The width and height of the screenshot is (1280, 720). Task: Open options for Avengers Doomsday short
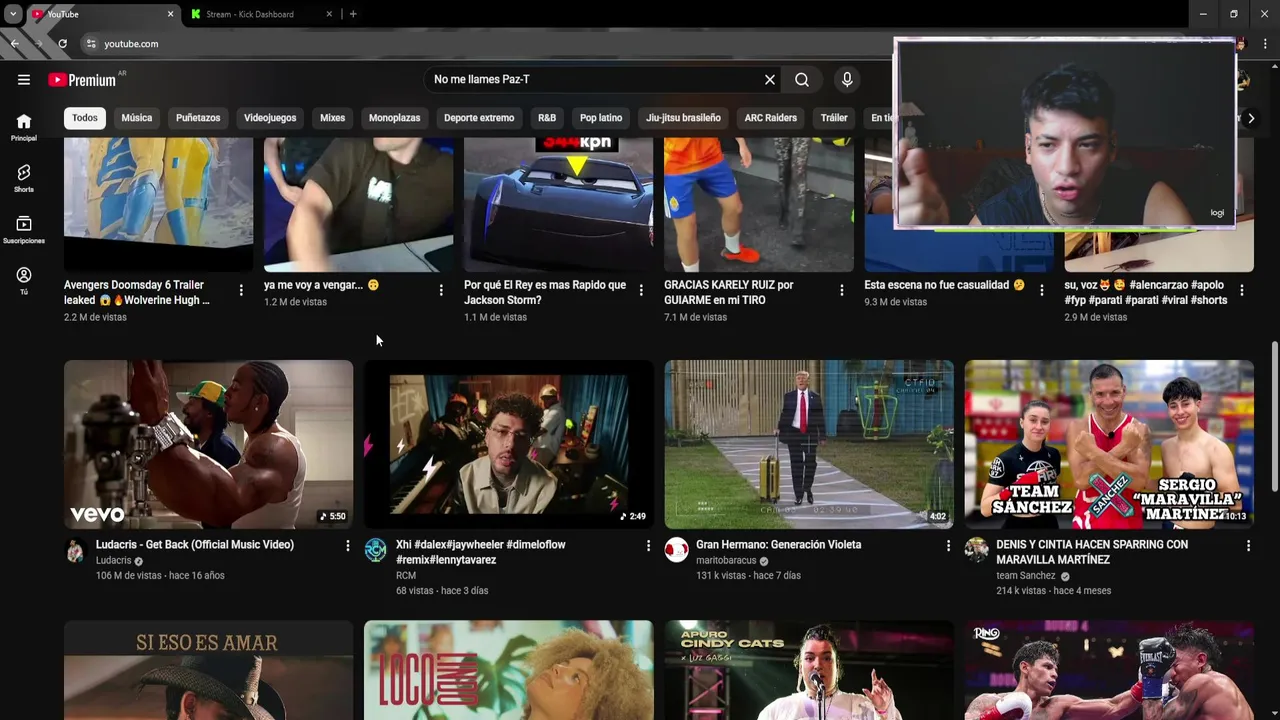pyautogui.click(x=241, y=290)
